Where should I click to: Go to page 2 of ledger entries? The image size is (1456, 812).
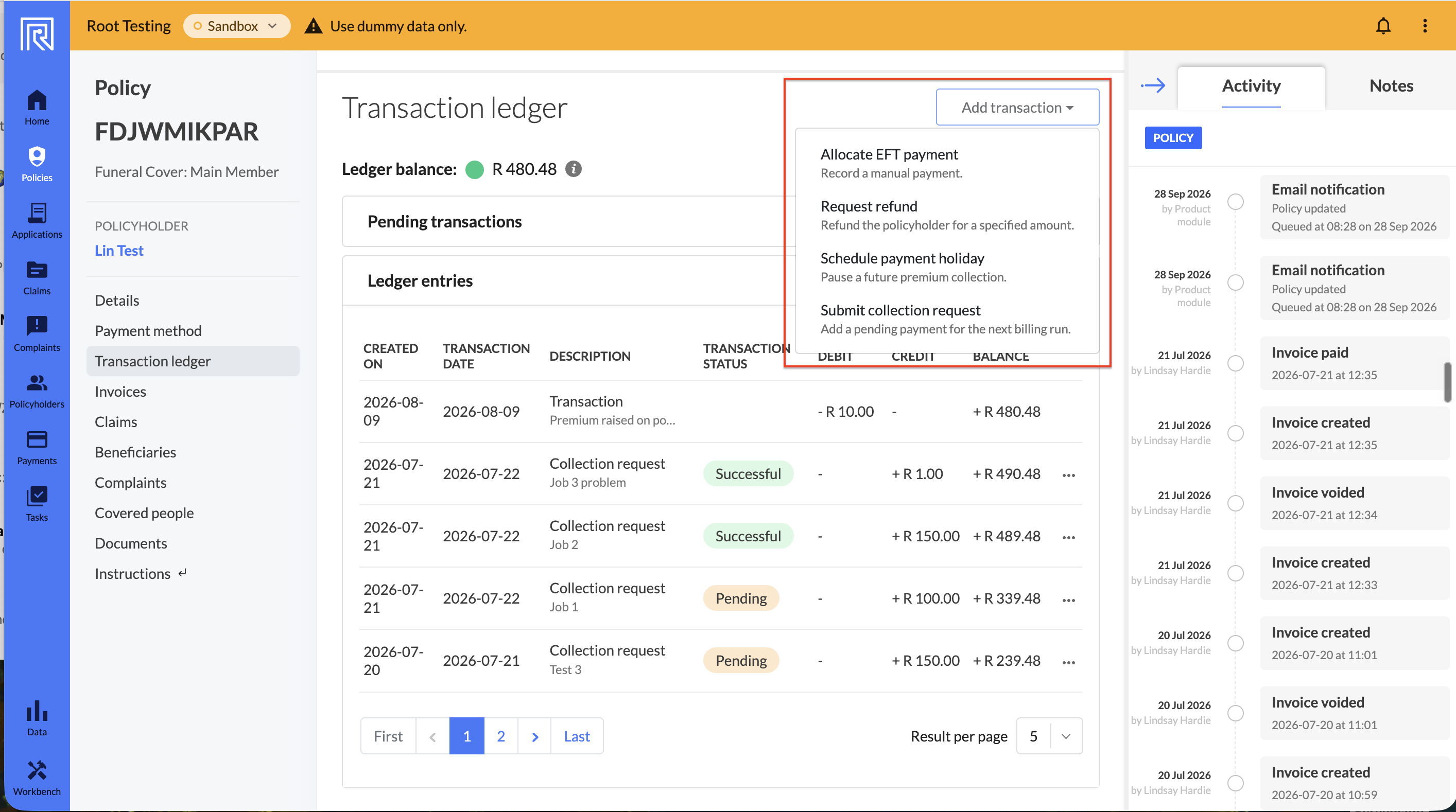[501, 736]
